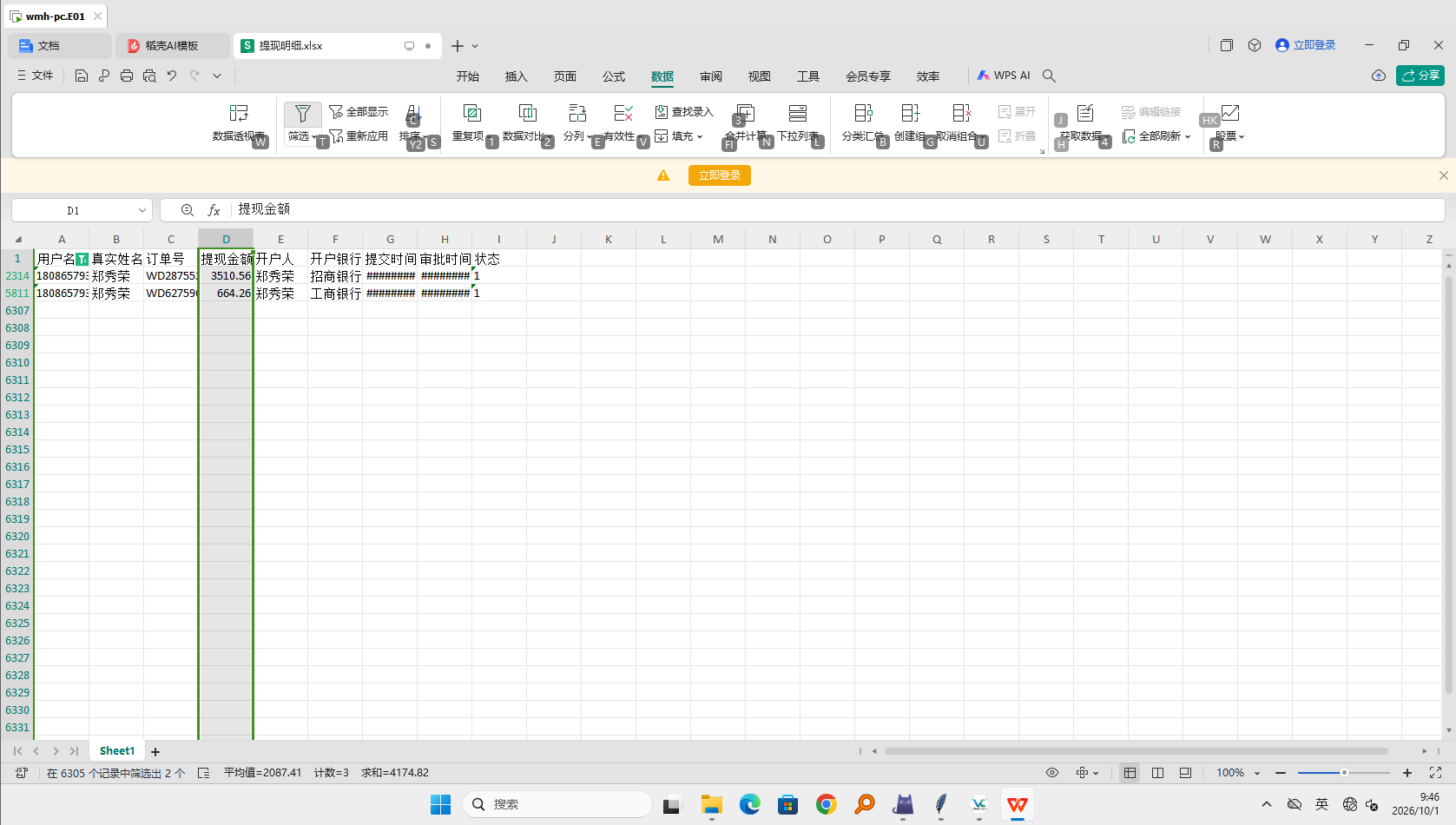This screenshot has height=825, width=1456.
Task: Switch to the 开始 ribbon tab
Action: 468,76
